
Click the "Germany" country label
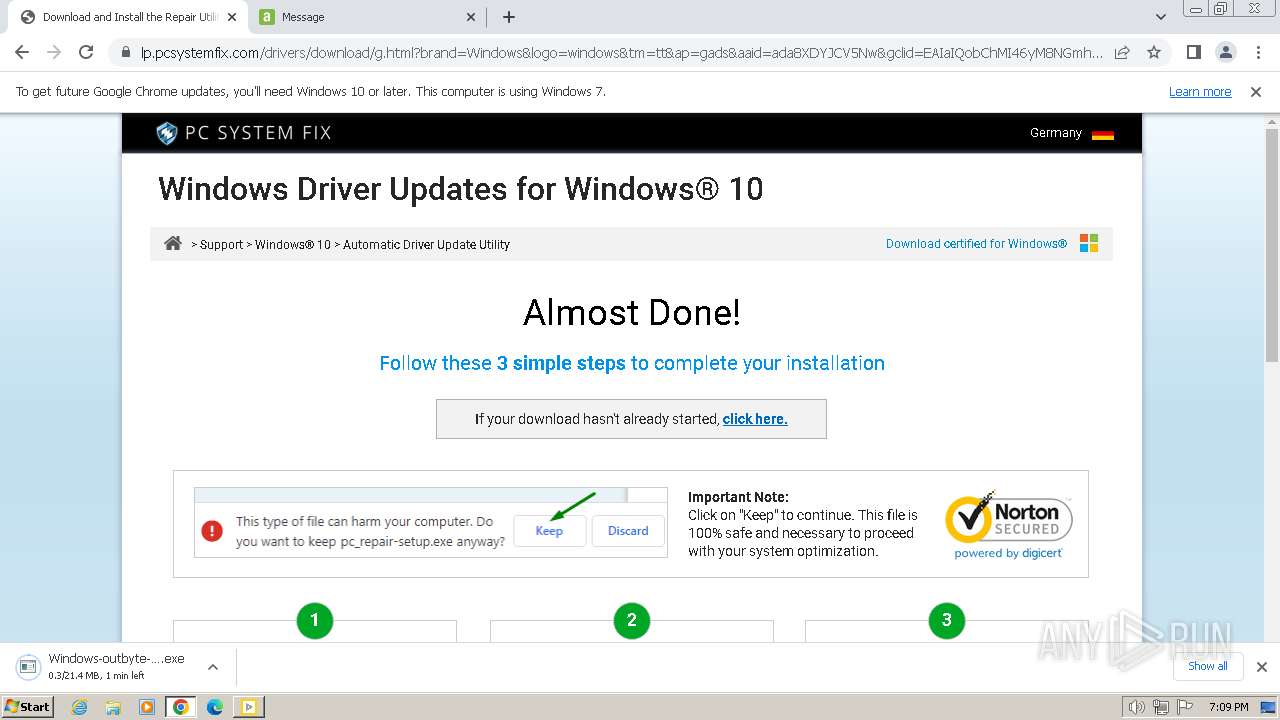pos(1056,133)
